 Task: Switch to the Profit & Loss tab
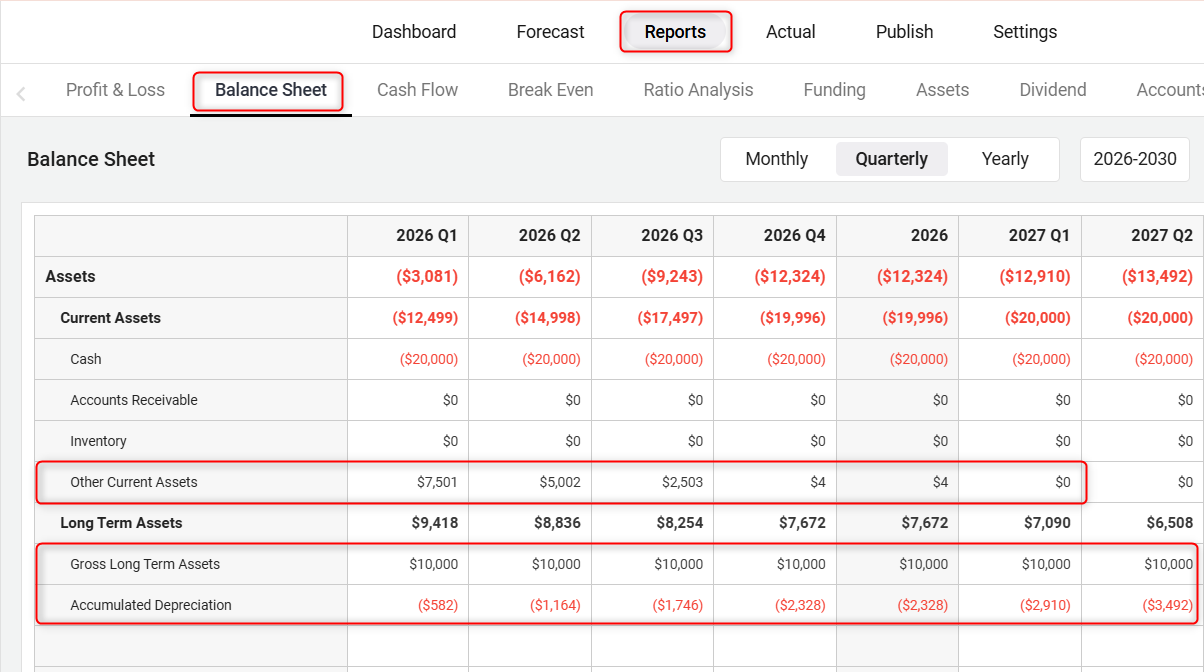tap(115, 90)
